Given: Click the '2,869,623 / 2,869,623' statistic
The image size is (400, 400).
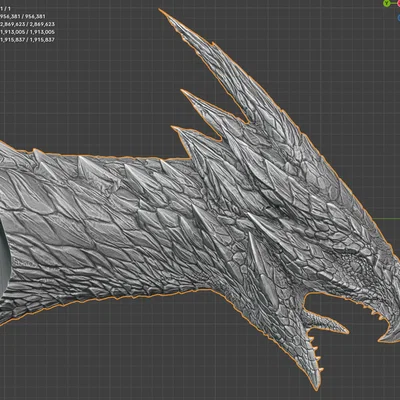Looking at the screenshot, I should point(27,24).
